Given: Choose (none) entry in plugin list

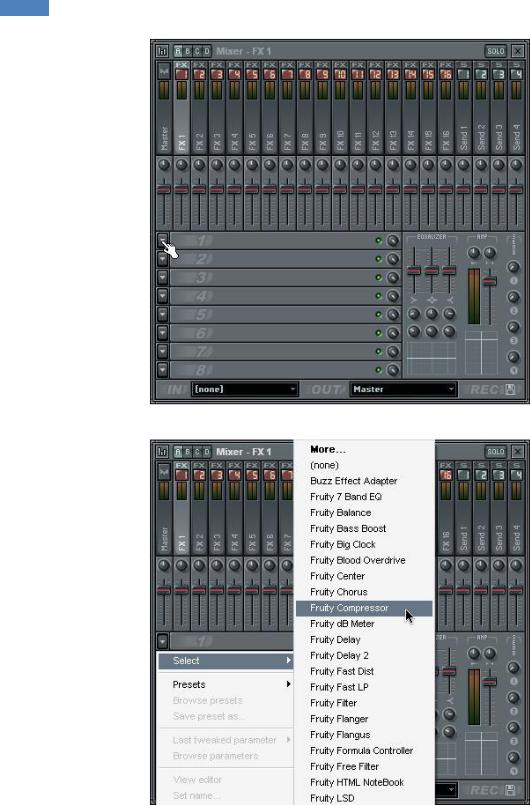Looking at the screenshot, I should tap(364, 465).
